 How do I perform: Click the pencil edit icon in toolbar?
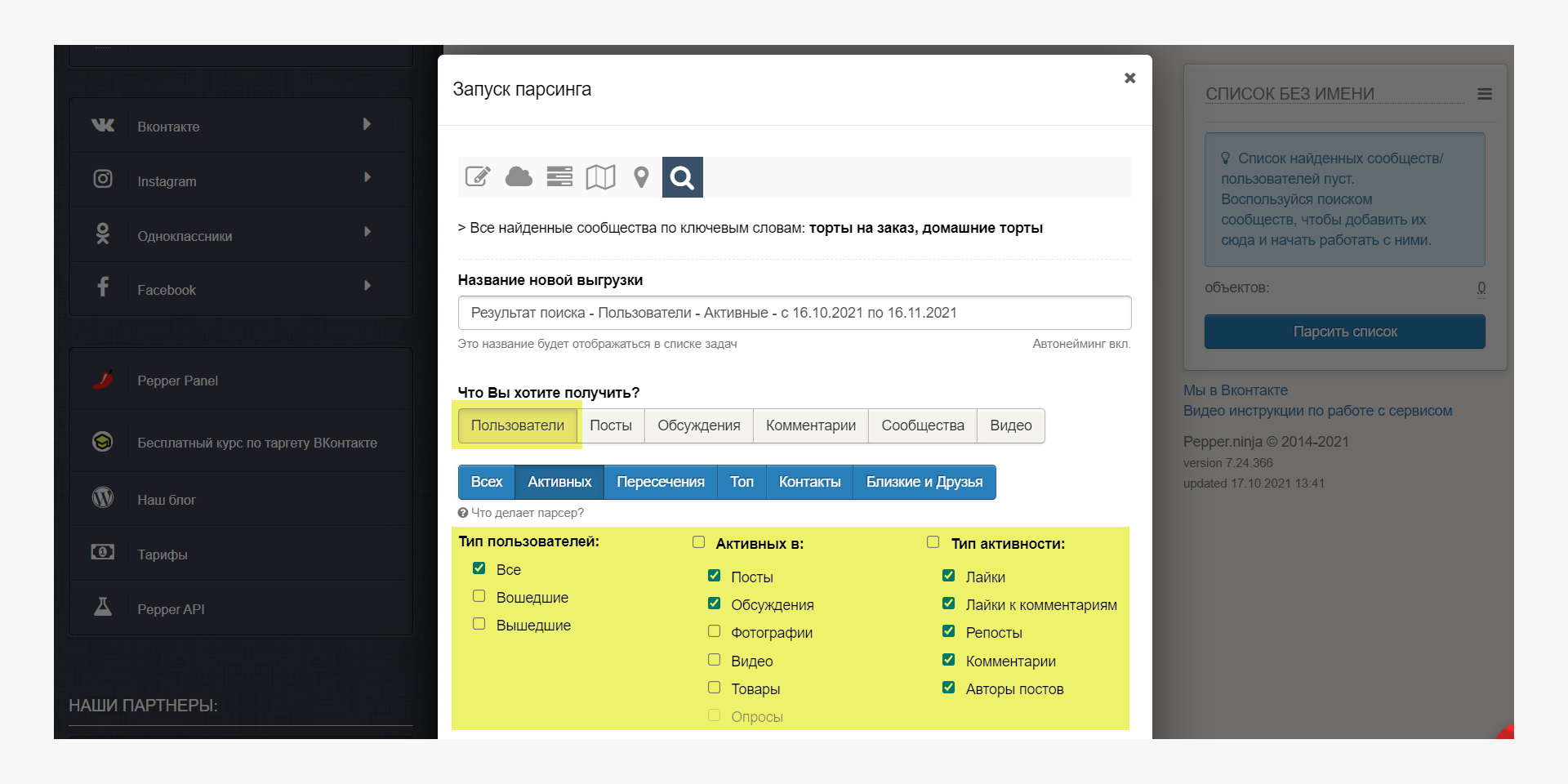click(x=478, y=176)
